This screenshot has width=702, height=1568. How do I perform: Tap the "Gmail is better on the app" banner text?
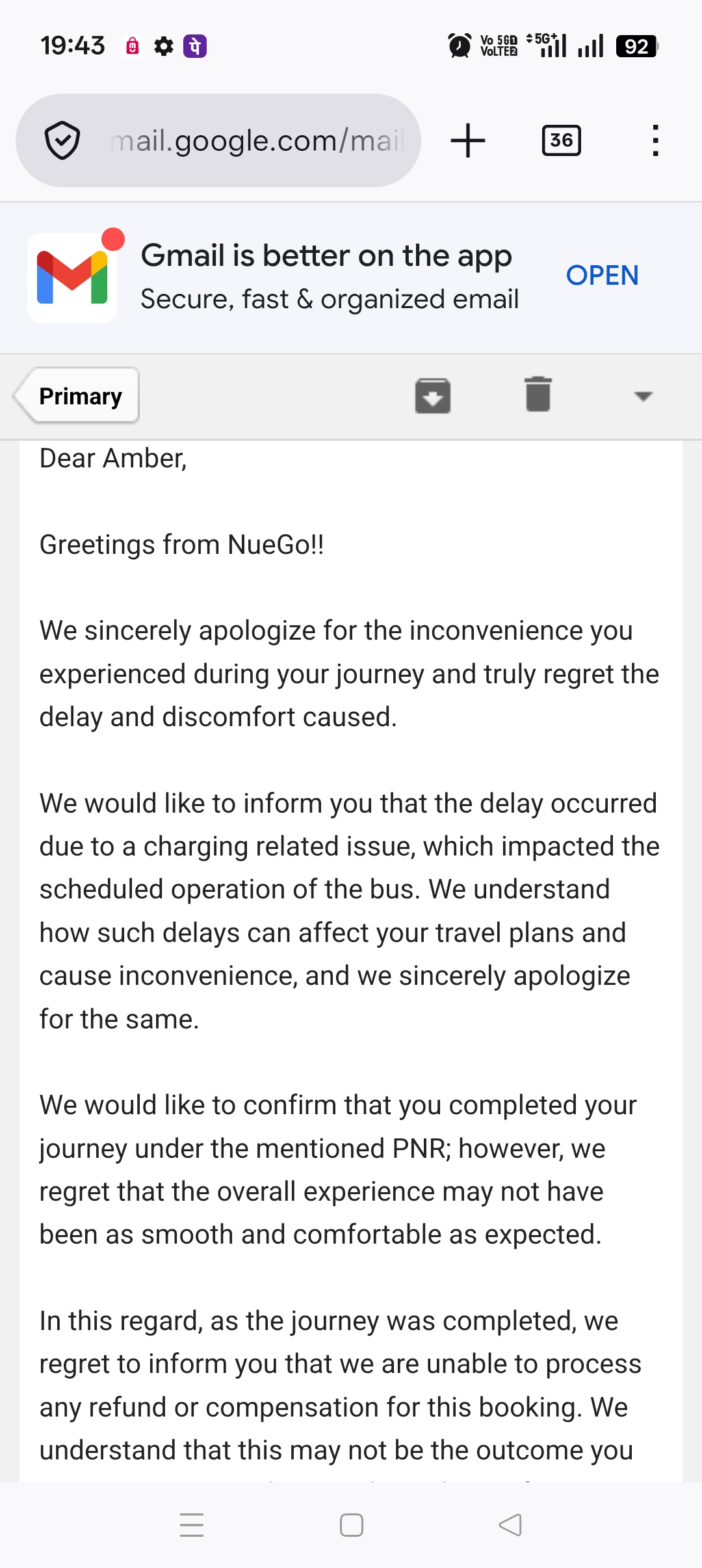(x=326, y=255)
